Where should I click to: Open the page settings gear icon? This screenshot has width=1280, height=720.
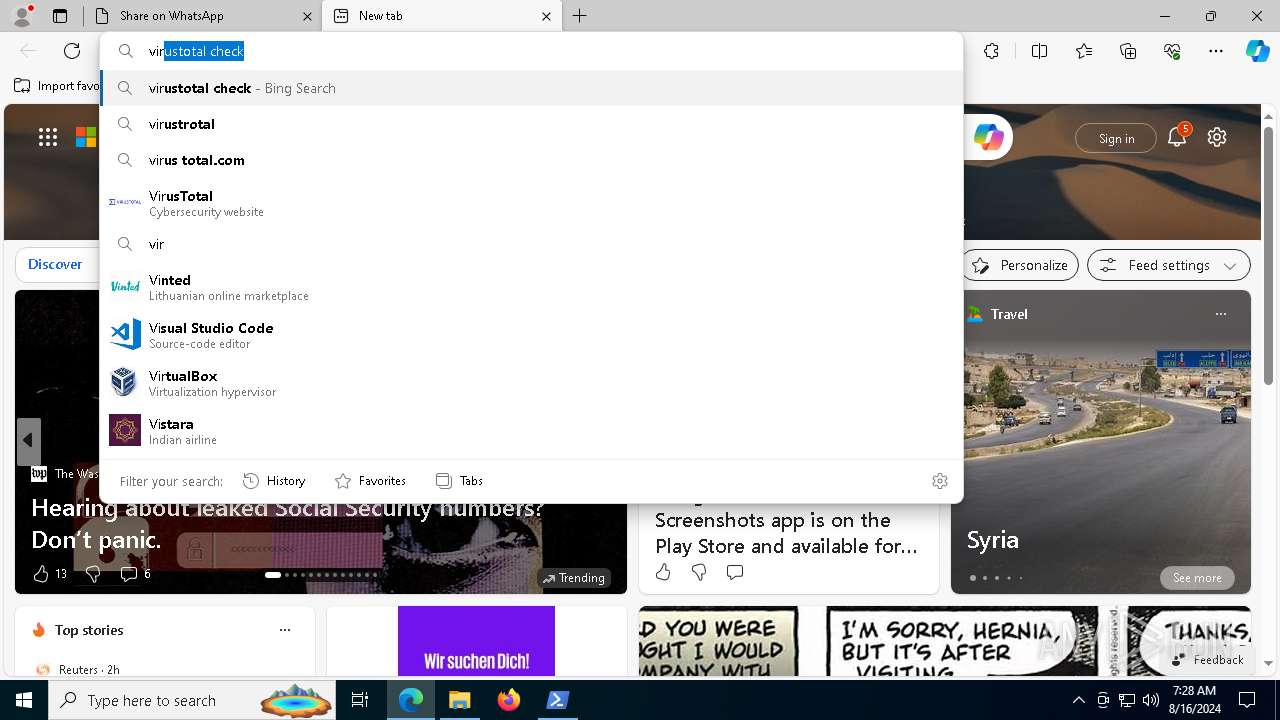click(1217, 137)
